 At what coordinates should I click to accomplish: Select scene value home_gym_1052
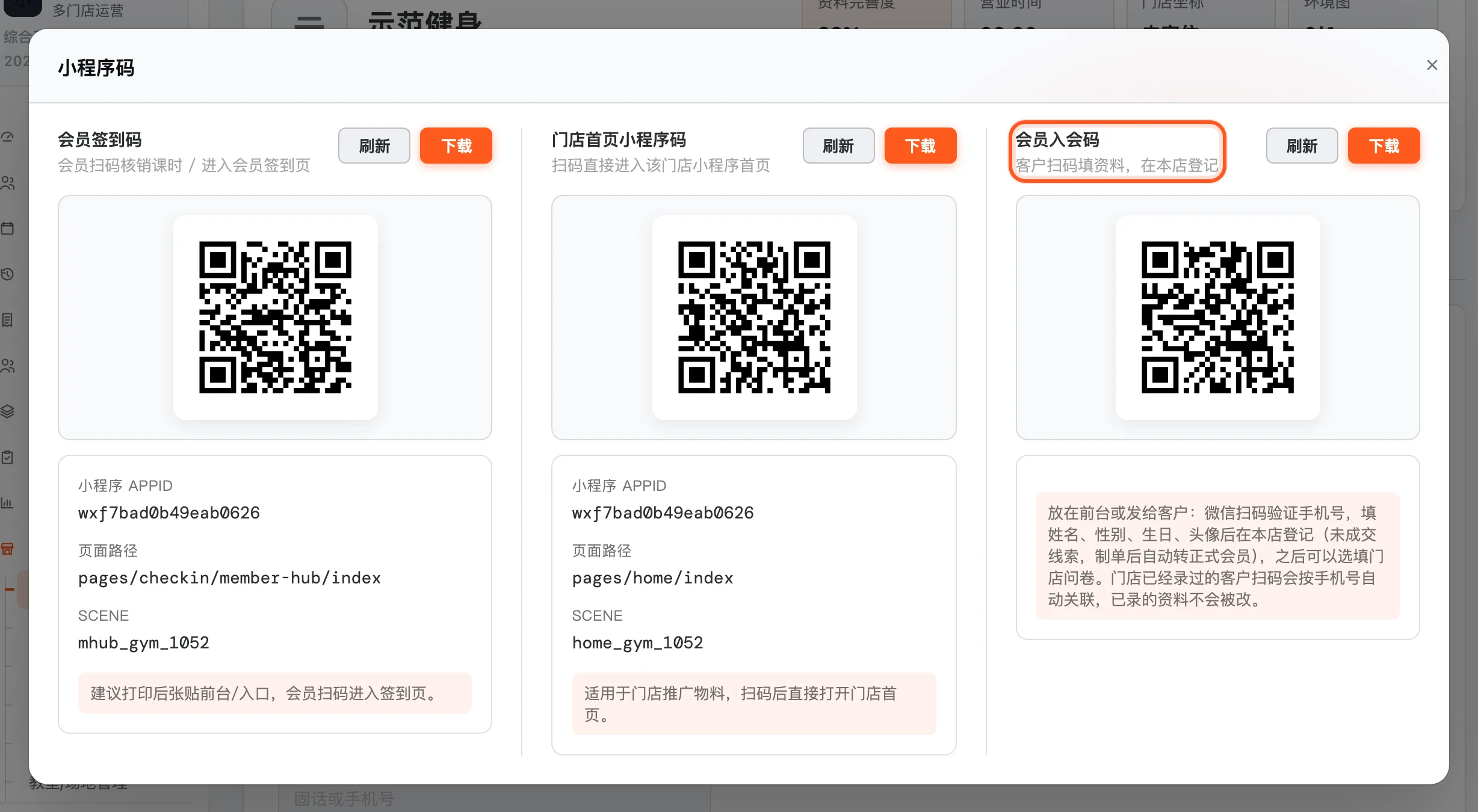tap(637, 643)
